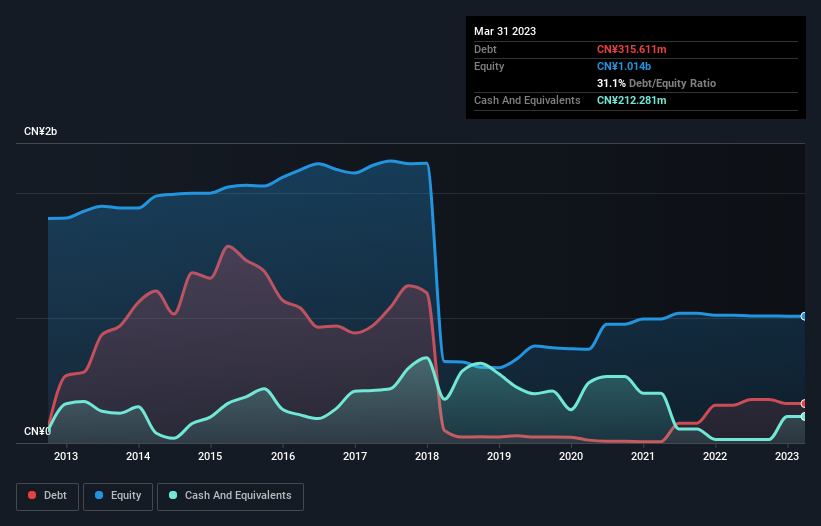Toggle the Debt series in legend

46,496
